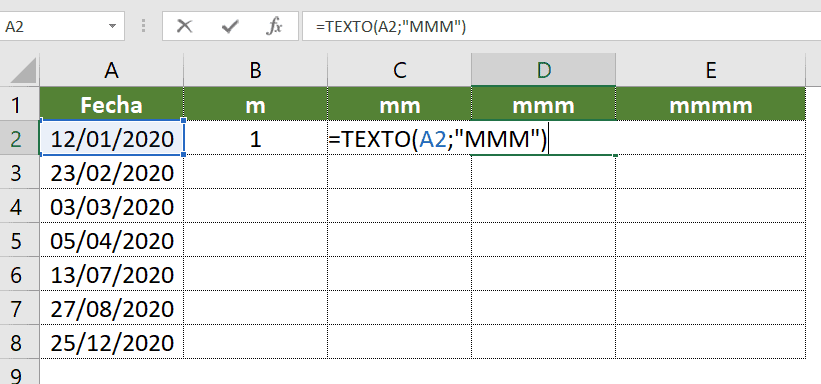The height and width of the screenshot is (384, 821).
Task: Click empty cell E8 in the 25/12/2020 row
Action: pyautogui.click(x=711, y=343)
